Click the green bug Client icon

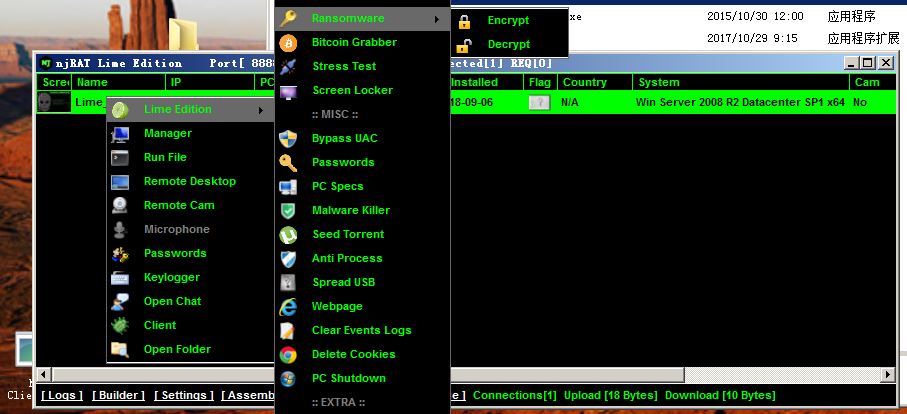pos(120,326)
